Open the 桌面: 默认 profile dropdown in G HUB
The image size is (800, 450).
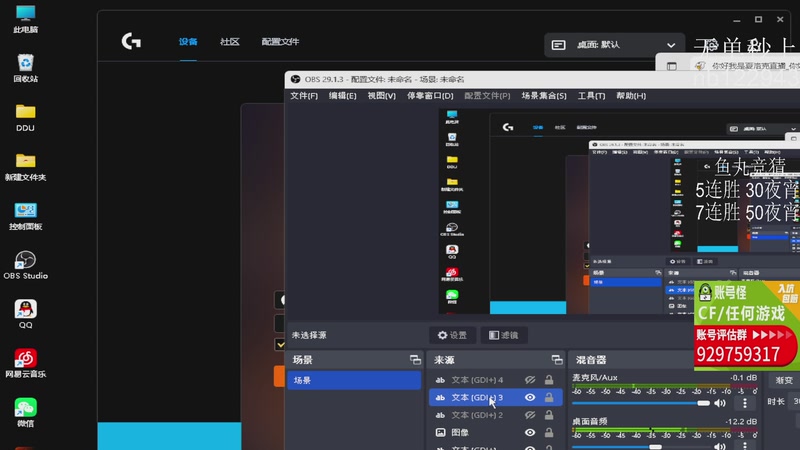pyautogui.click(x=614, y=45)
